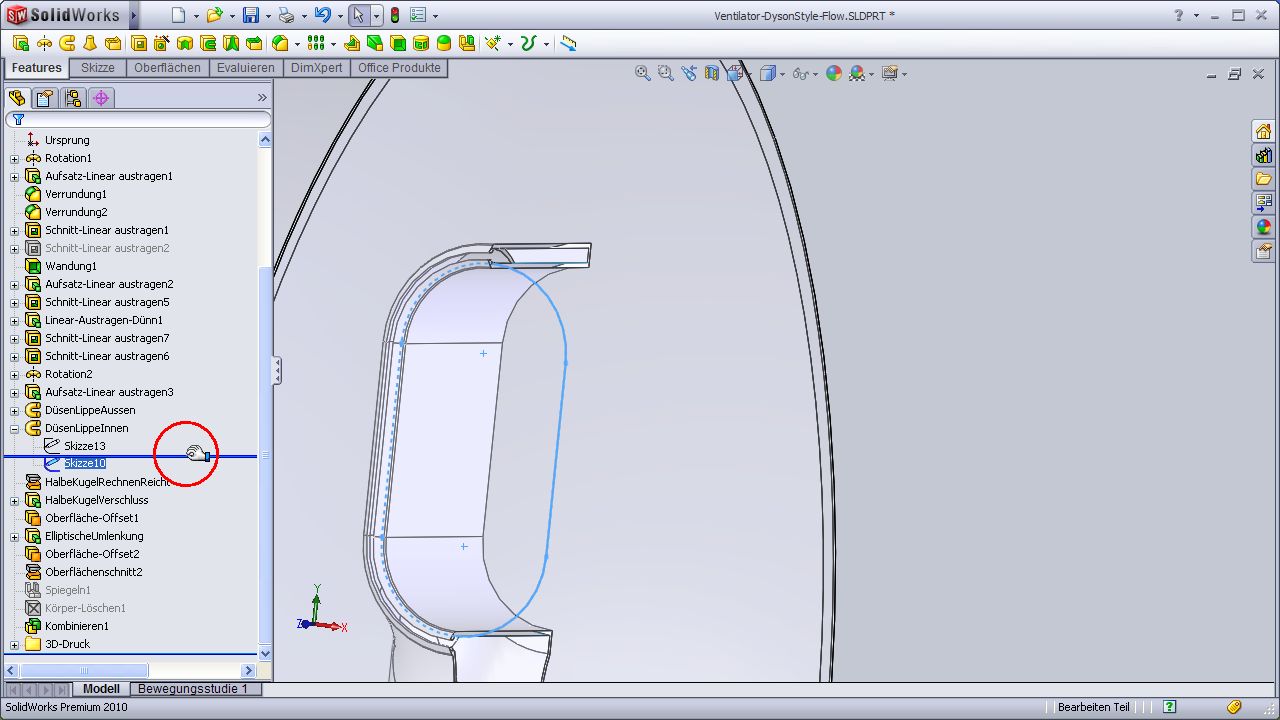This screenshot has width=1280, height=720.
Task: Open the Design Library task pane tab
Action: click(1264, 156)
